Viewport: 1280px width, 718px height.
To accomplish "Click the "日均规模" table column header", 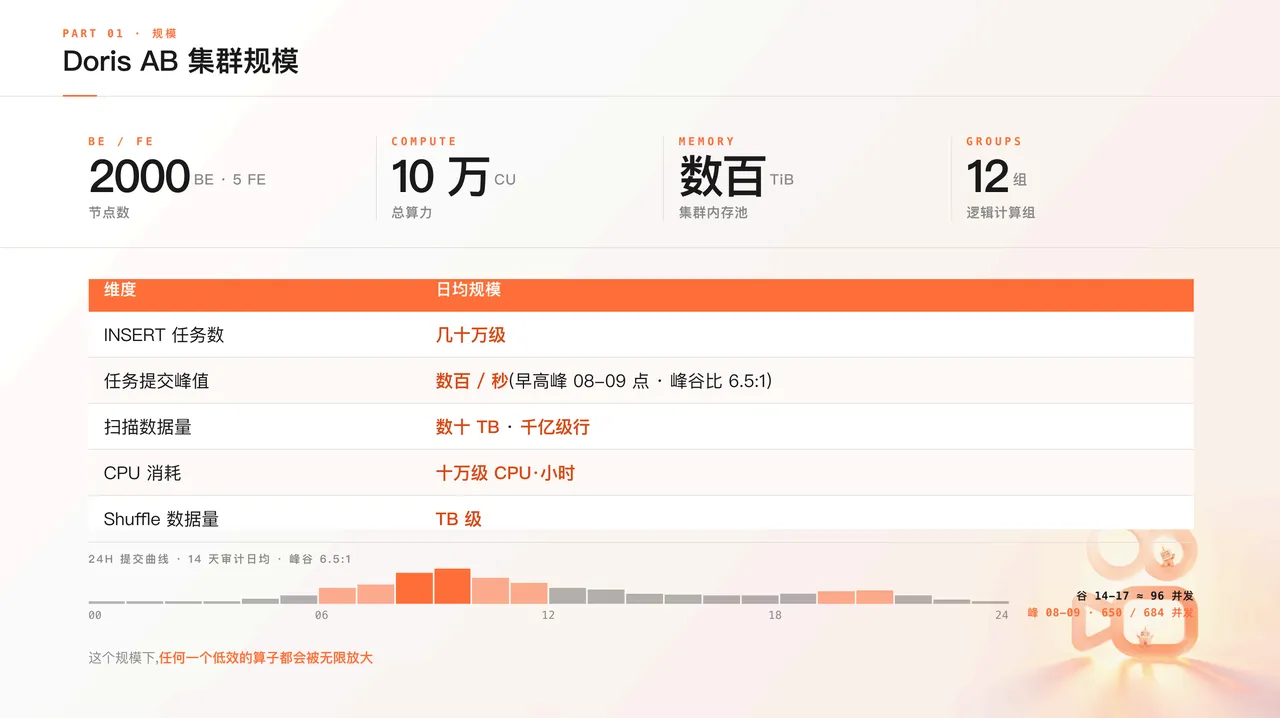I will tap(468, 290).
